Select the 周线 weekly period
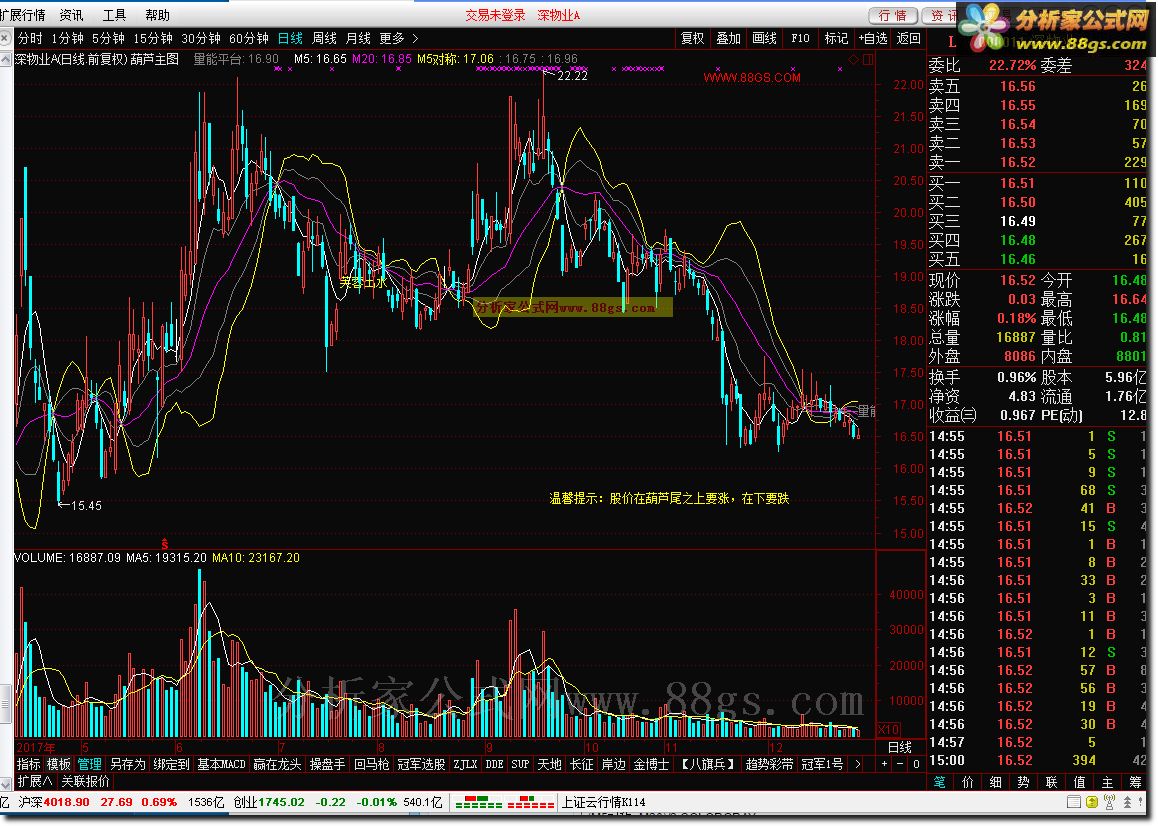Image resolution: width=1158 pixels, height=826 pixels. coord(324,38)
